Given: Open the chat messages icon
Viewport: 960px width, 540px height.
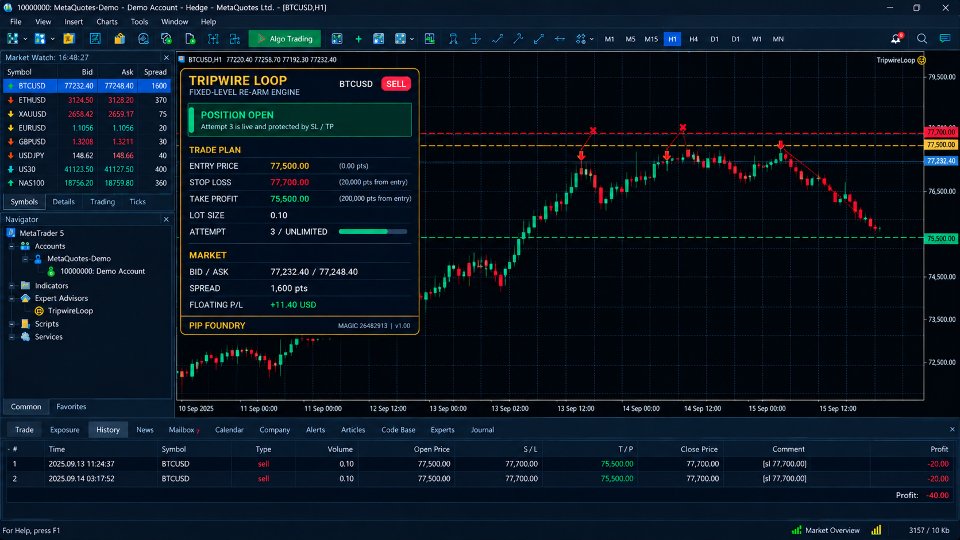Looking at the screenshot, I should (x=945, y=39).
